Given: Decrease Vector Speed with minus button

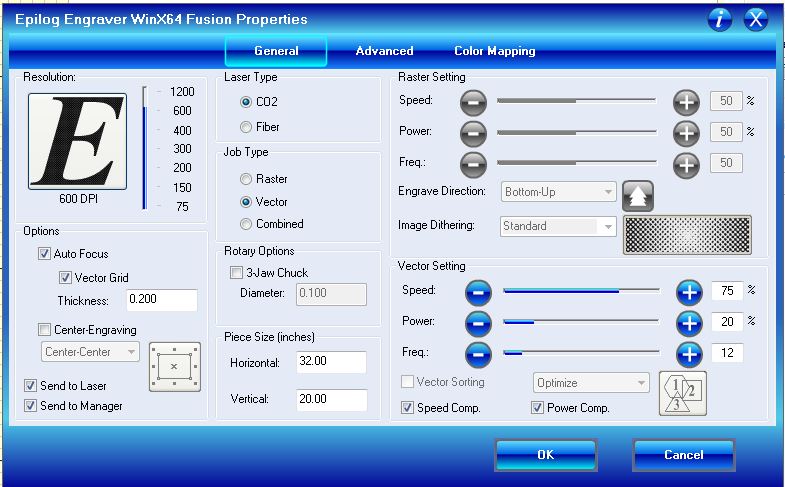Looking at the screenshot, I should coord(478,293).
